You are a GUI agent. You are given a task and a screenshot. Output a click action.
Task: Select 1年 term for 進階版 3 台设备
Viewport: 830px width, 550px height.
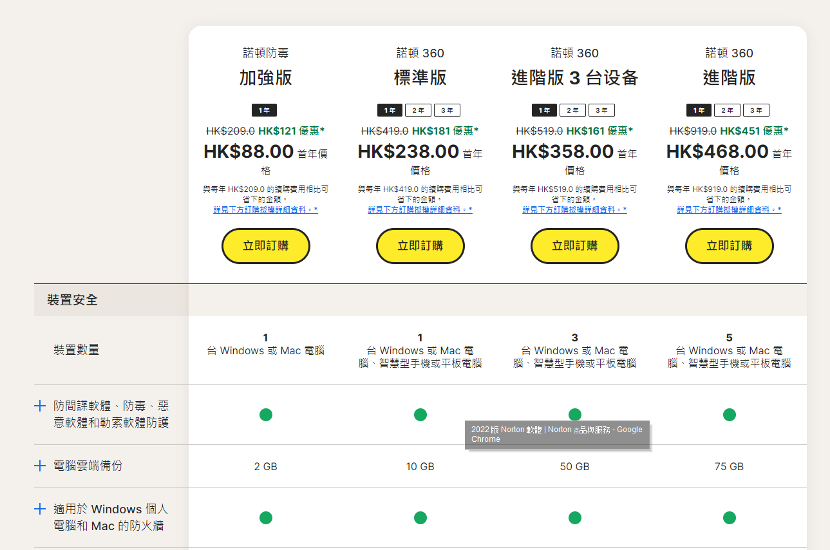544,110
